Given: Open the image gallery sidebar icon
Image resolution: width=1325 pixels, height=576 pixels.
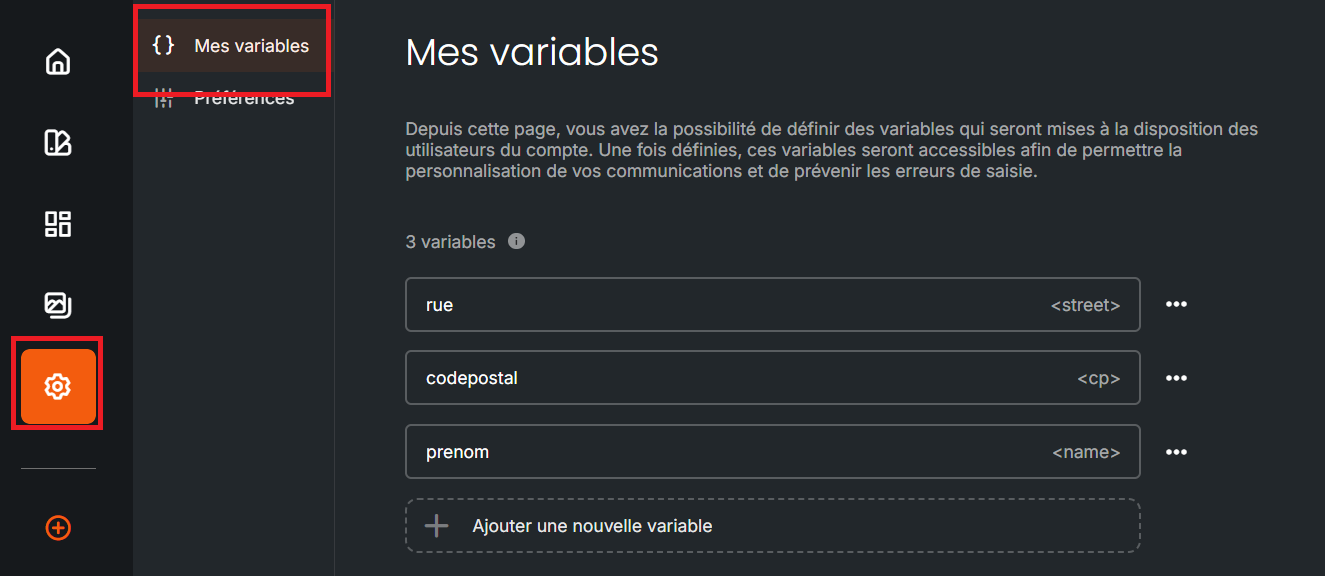Looking at the screenshot, I should [x=58, y=304].
